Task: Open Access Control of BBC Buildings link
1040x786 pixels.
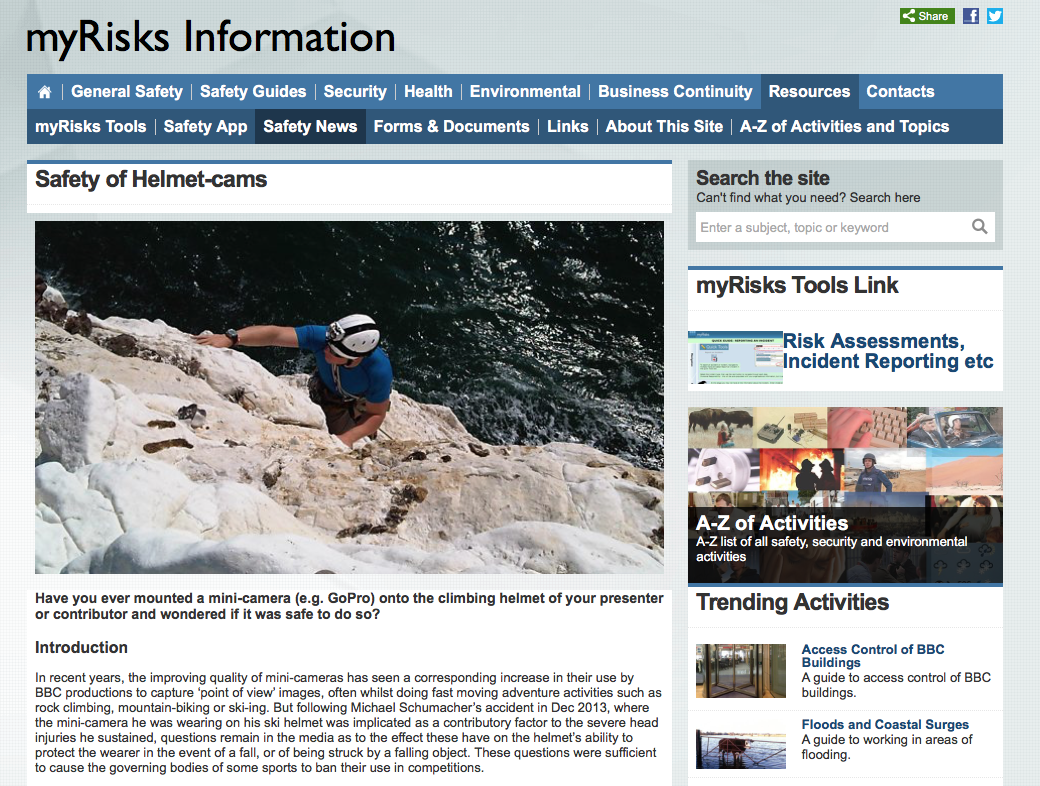Action: pos(873,655)
